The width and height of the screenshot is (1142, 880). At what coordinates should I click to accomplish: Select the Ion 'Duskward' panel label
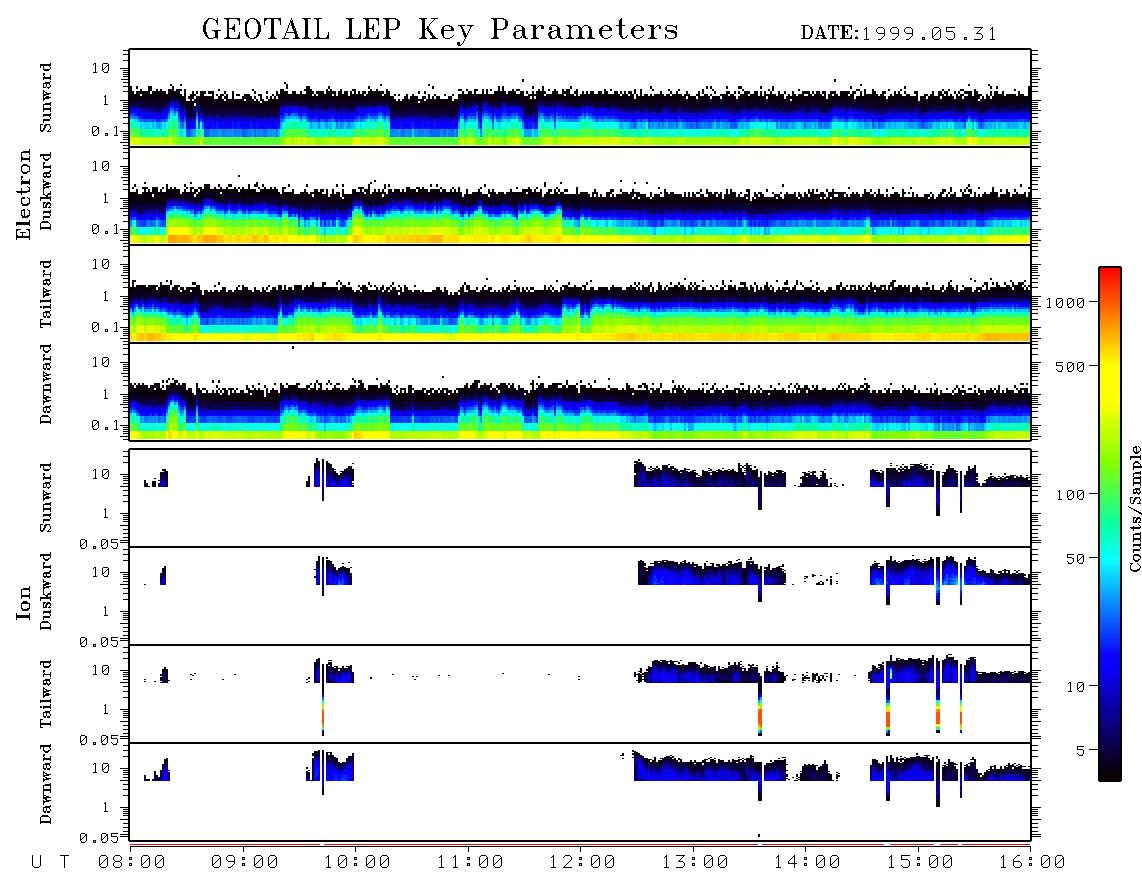pyautogui.click(x=46, y=591)
